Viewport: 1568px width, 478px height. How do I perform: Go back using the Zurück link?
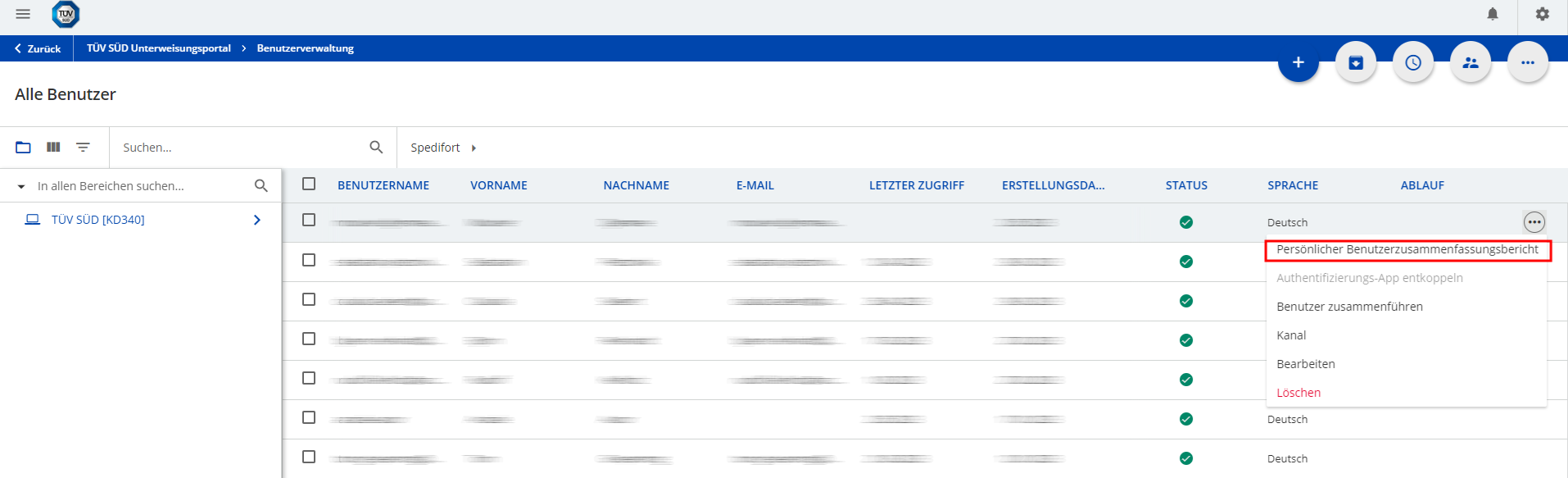coord(38,48)
